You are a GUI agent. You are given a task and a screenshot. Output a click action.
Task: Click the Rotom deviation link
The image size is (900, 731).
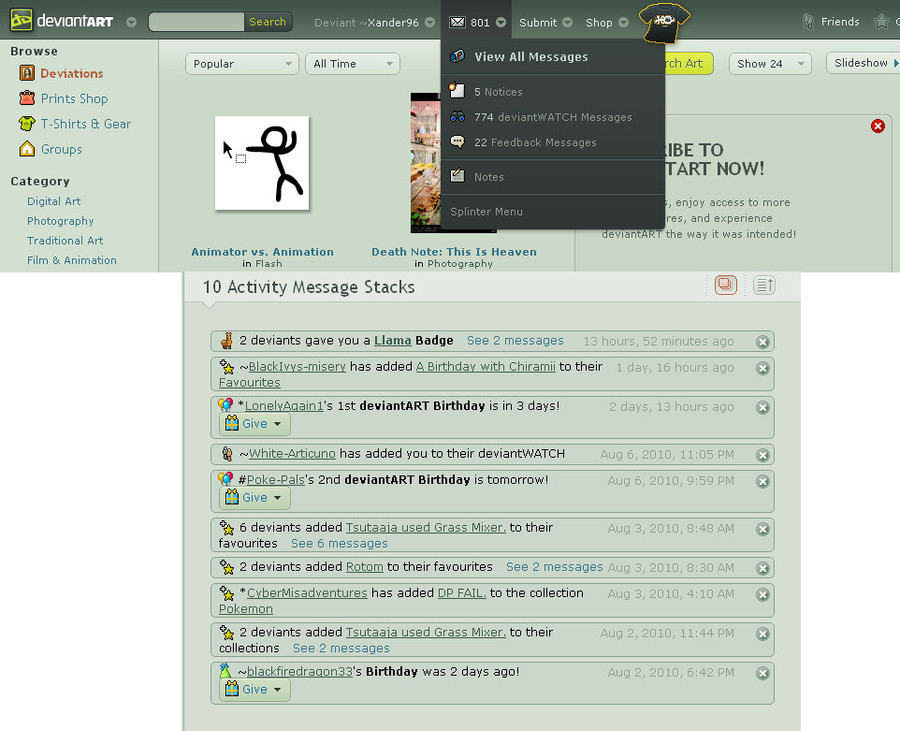pyautogui.click(x=364, y=566)
